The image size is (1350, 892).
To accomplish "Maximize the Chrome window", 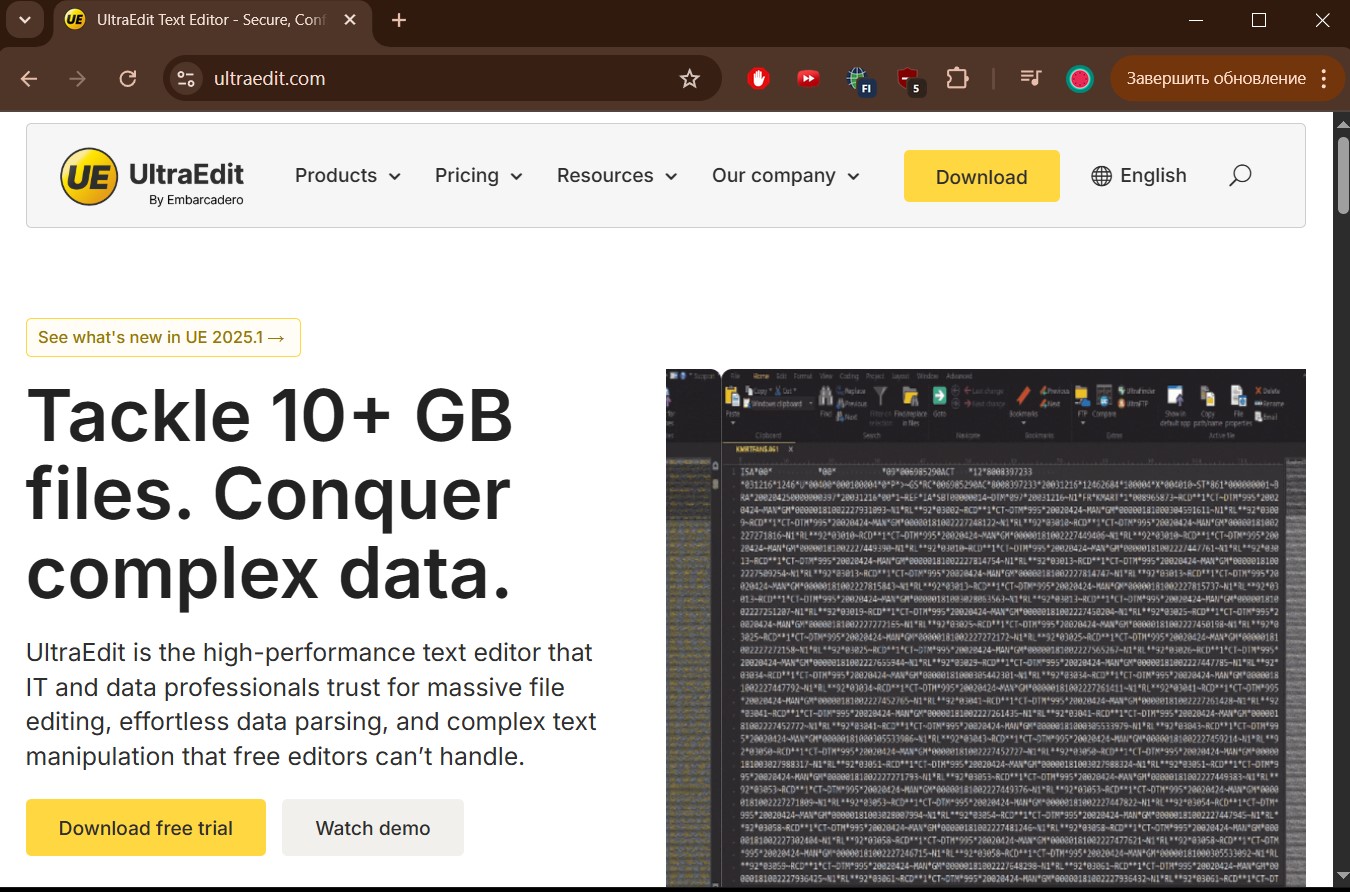I will (1259, 20).
